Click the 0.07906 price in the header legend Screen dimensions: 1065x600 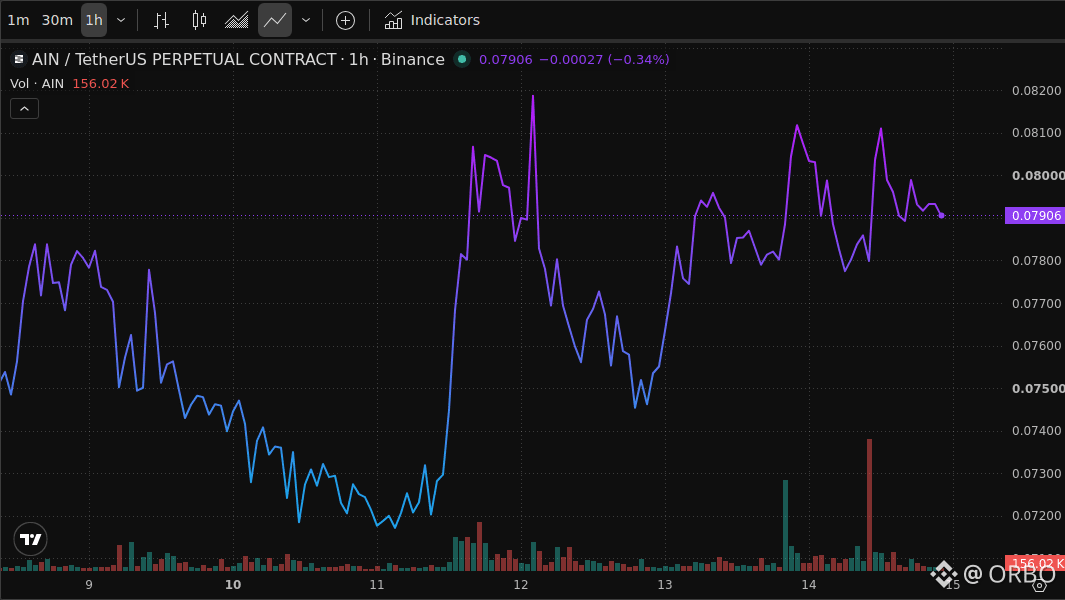(505, 60)
